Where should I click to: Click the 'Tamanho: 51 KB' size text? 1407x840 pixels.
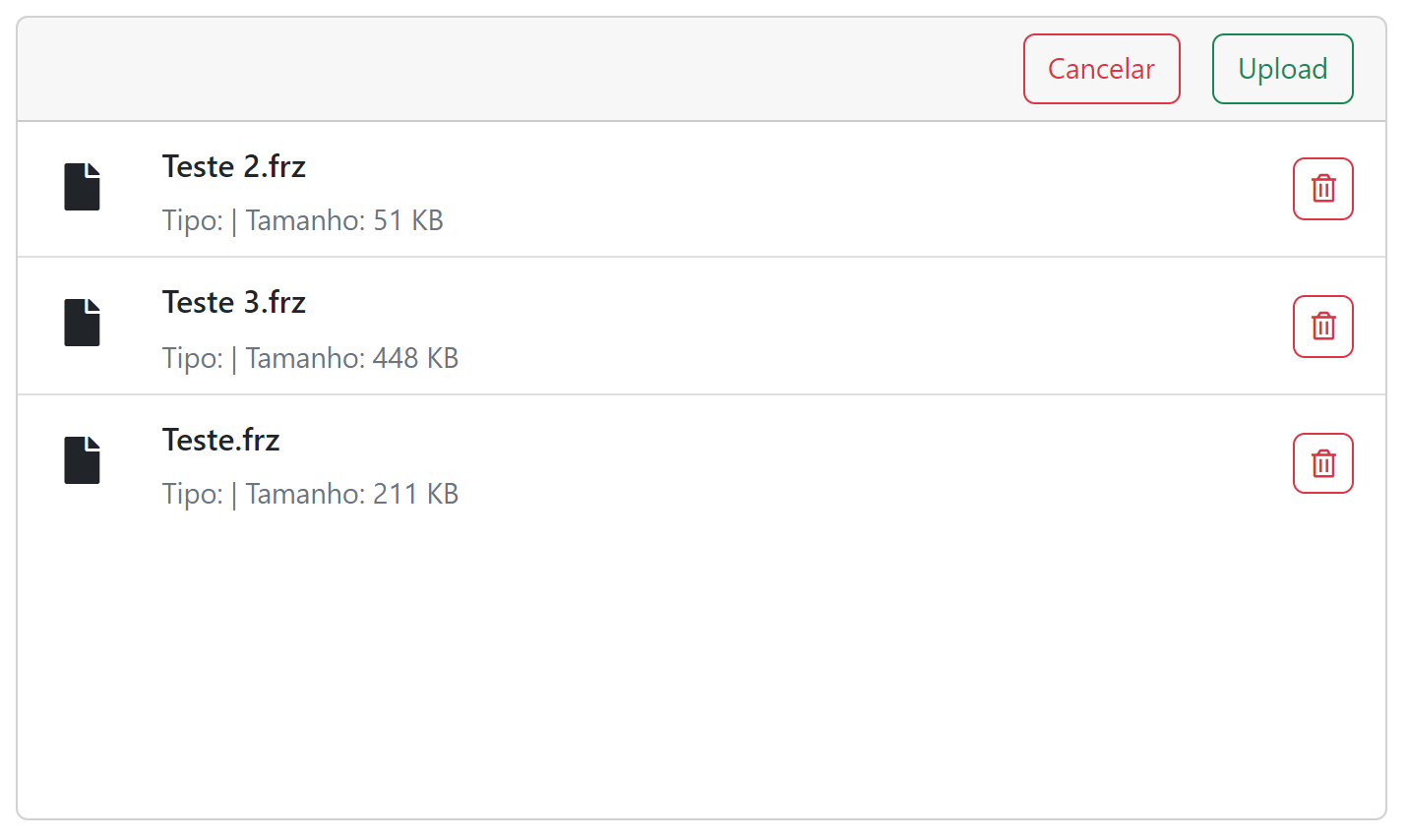click(x=344, y=220)
